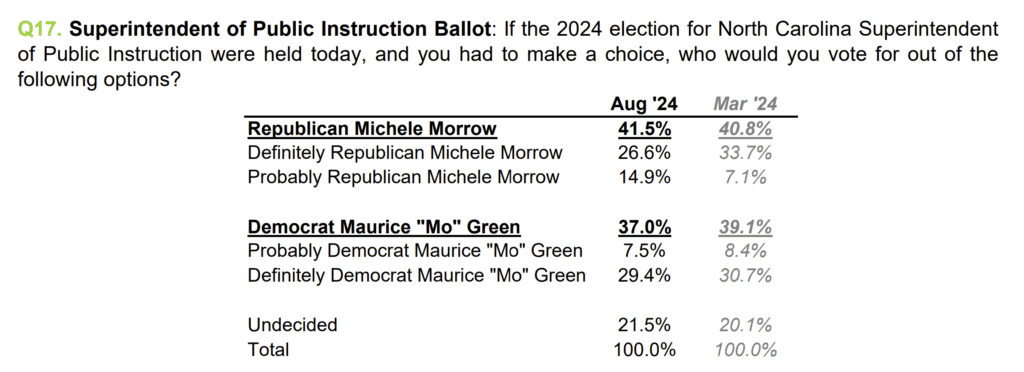The image size is (1024, 372).
Task: Click the Mar '24 column header
Action: tap(745, 104)
